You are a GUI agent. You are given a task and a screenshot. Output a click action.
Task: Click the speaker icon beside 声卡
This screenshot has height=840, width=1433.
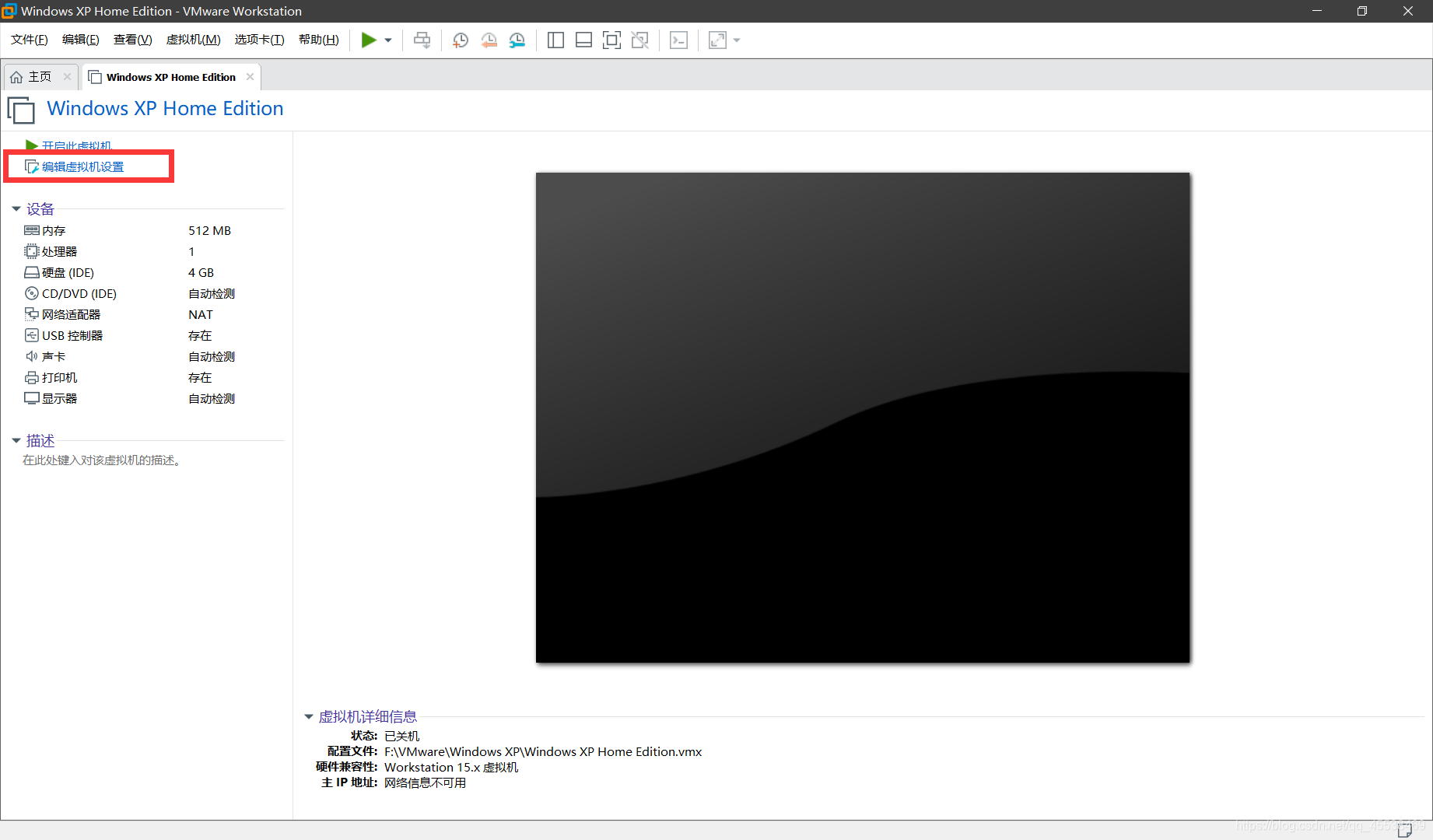pyautogui.click(x=31, y=356)
